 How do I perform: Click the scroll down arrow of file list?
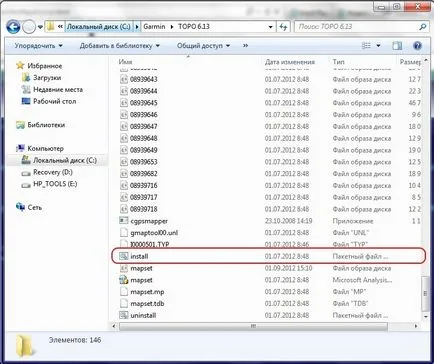pyautogui.click(x=425, y=317)
